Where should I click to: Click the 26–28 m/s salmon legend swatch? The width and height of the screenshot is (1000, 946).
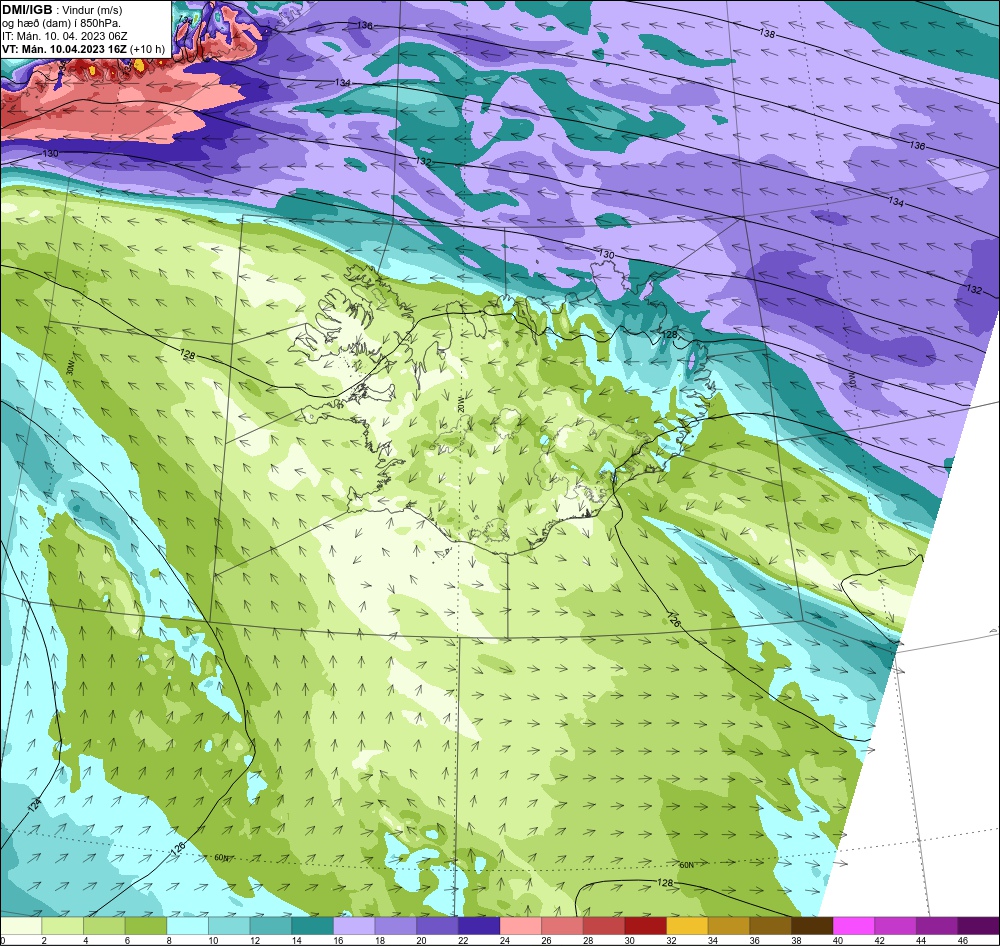[x=562, y=926]
